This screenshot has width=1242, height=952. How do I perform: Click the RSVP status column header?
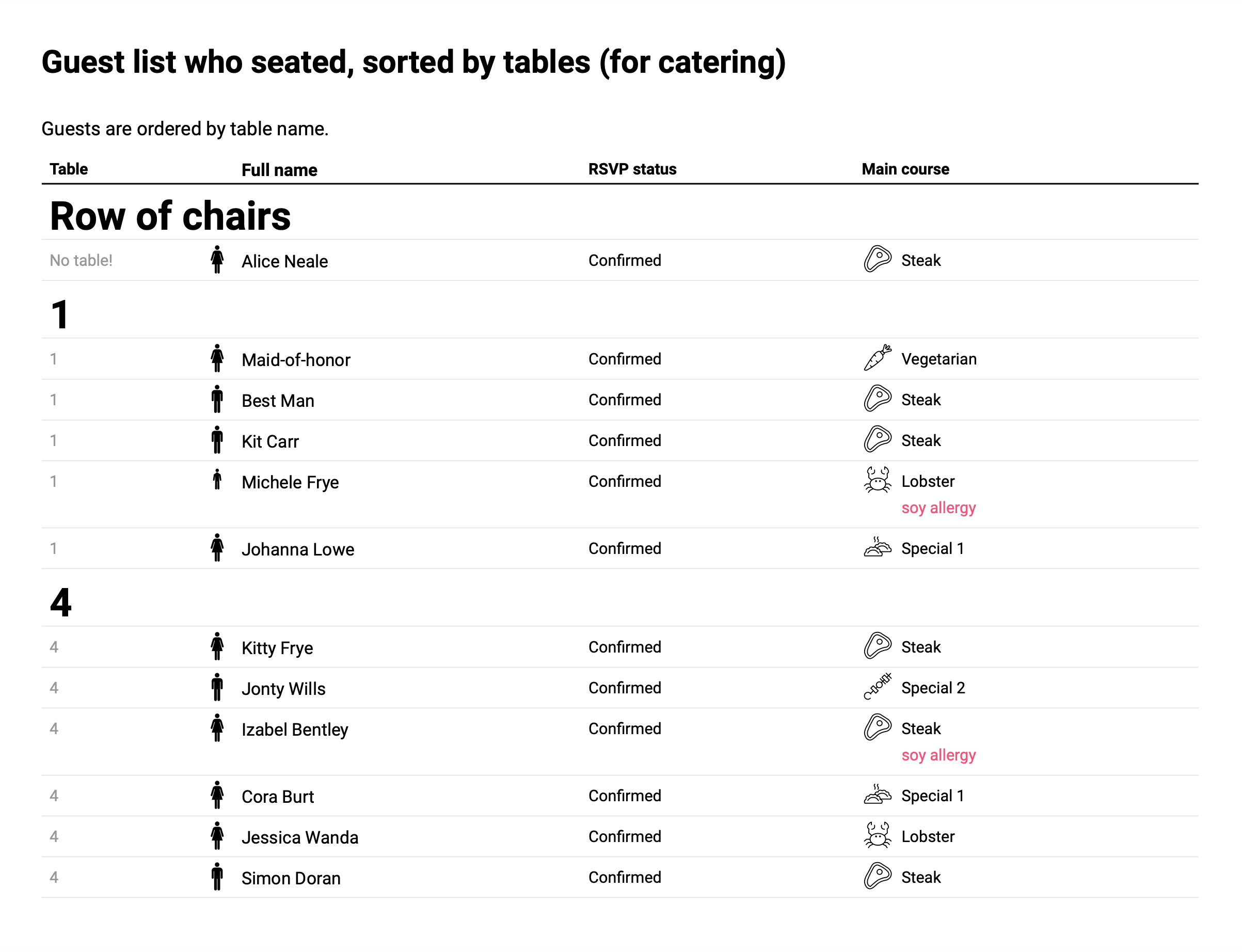tap(632, 169)
